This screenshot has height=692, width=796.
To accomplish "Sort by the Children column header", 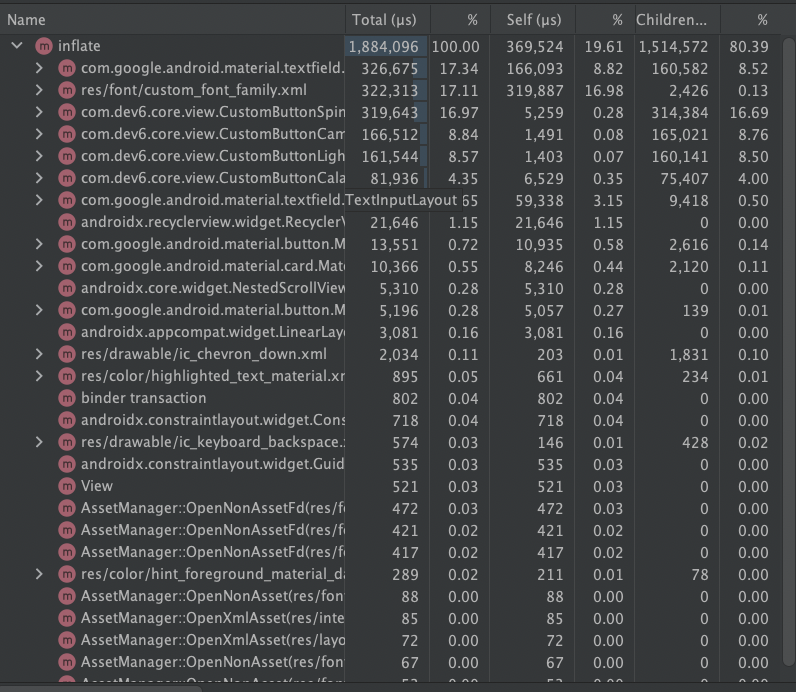I will point(677,20).
